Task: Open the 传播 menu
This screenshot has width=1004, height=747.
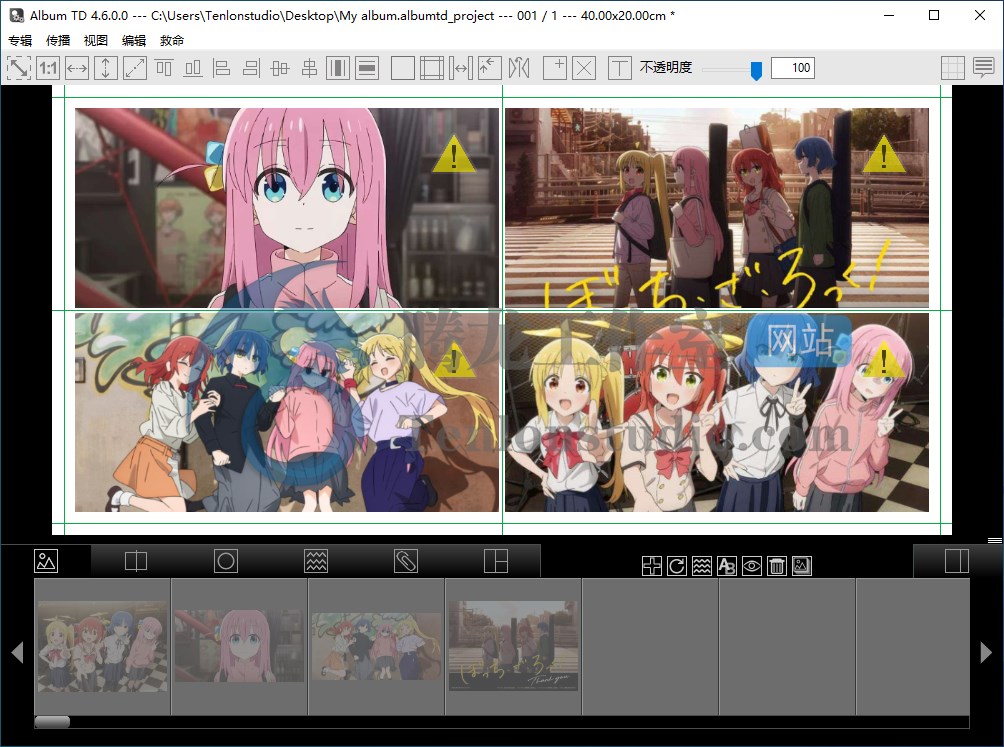Action: tap(58, 40)
